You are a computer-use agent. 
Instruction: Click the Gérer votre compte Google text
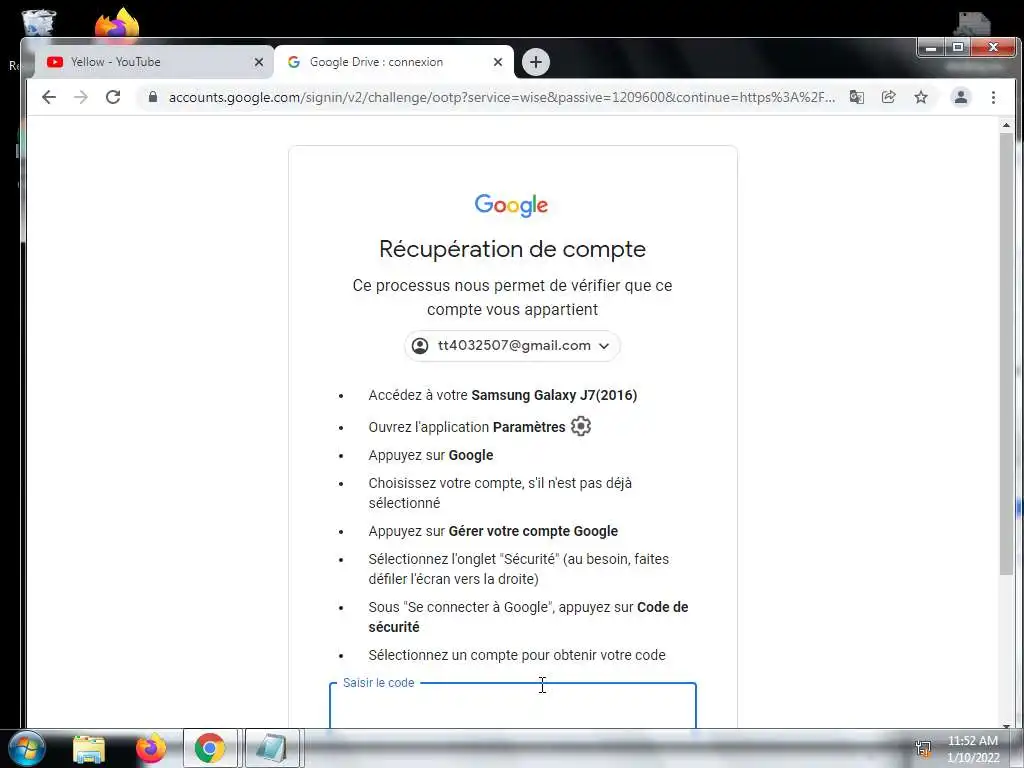533,531
